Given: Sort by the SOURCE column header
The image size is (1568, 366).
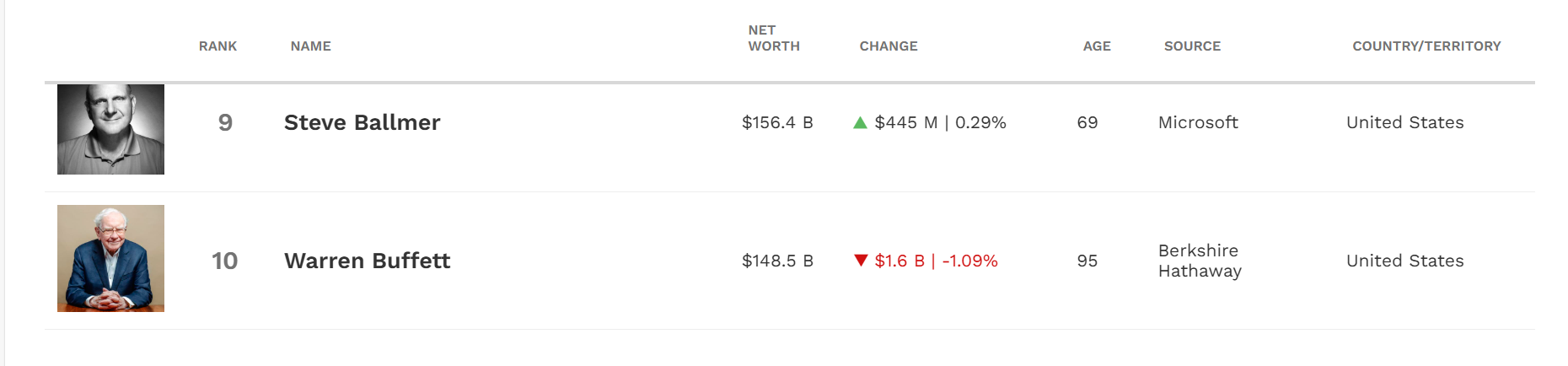Looking at the screenshot, I should tap(1191, 46).
